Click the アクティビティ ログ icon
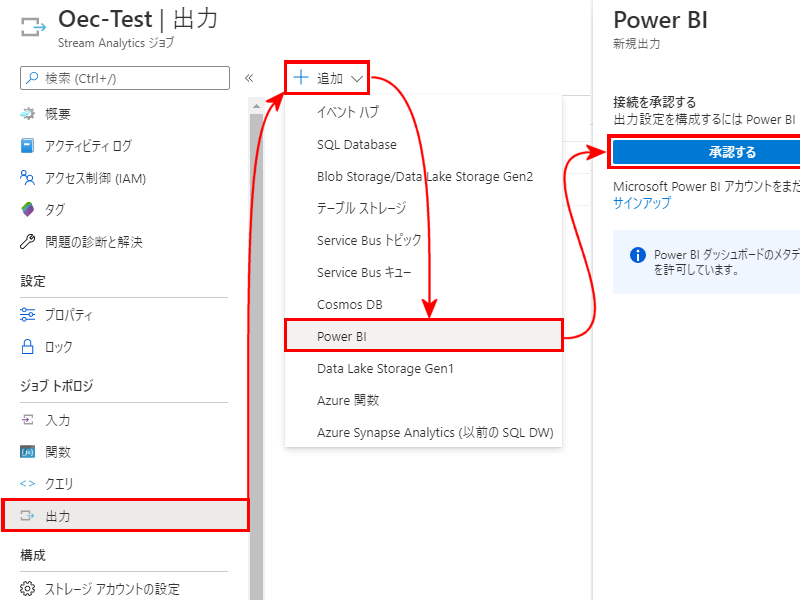Screen dimensions: 800x600 pos(28,146)
